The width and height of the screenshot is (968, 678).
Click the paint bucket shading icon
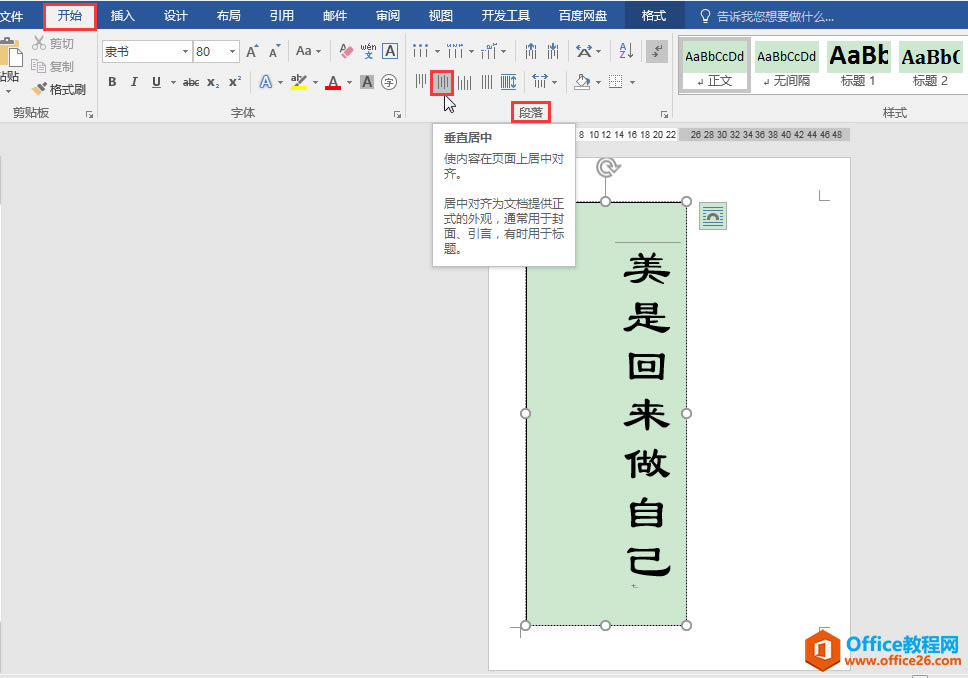[582, 82]
